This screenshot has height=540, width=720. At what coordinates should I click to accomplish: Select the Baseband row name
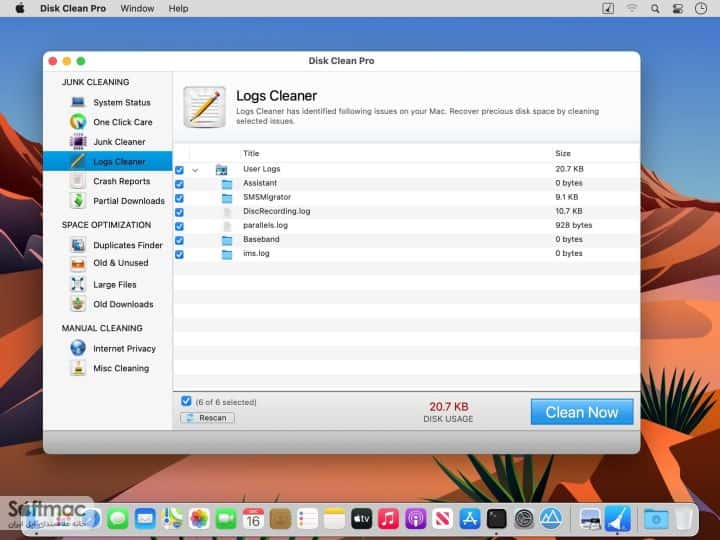(x=261, y=239)
